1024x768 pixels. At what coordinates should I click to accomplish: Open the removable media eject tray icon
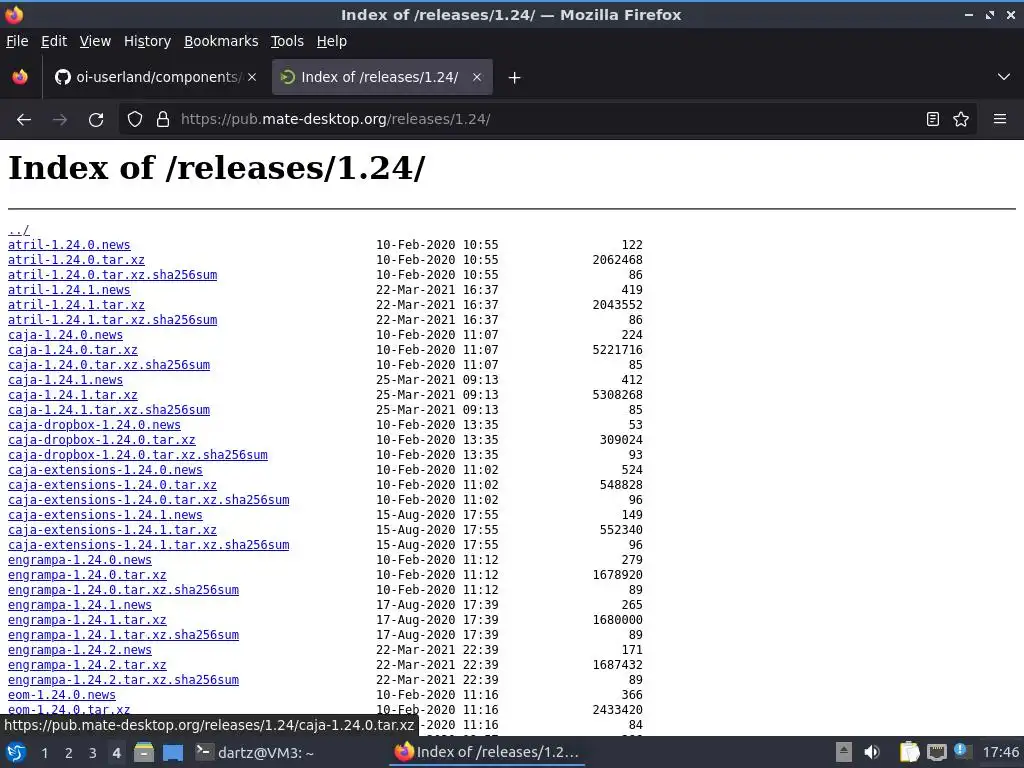tap(844, 753)
